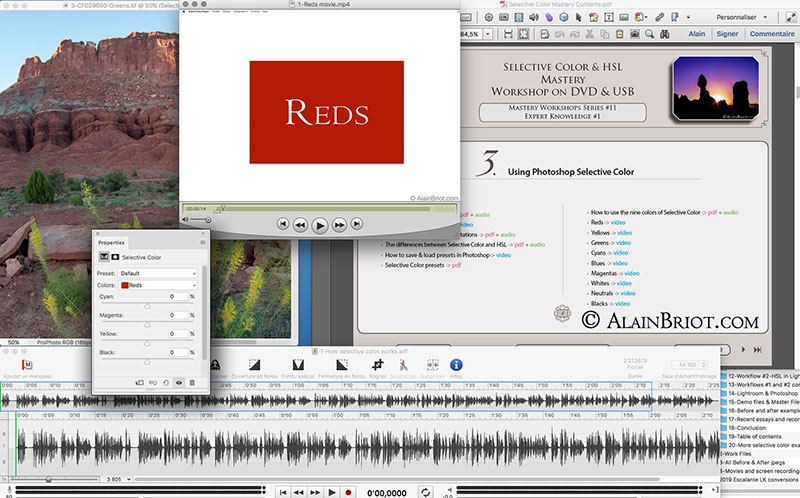Click the red record button in audio transport
This screenshot has width=800, height=498.
348,492
